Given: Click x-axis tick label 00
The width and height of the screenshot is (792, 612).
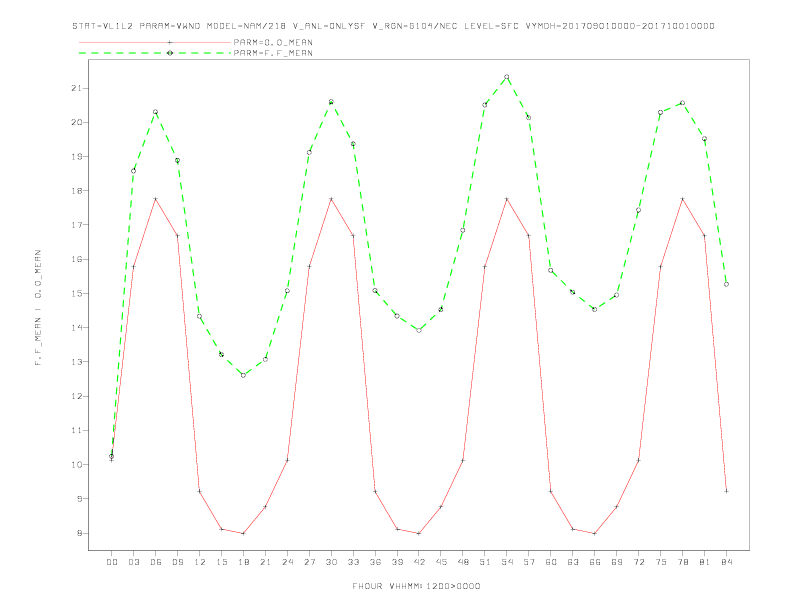Looking at the screenshot, I should tap(112, 562).
